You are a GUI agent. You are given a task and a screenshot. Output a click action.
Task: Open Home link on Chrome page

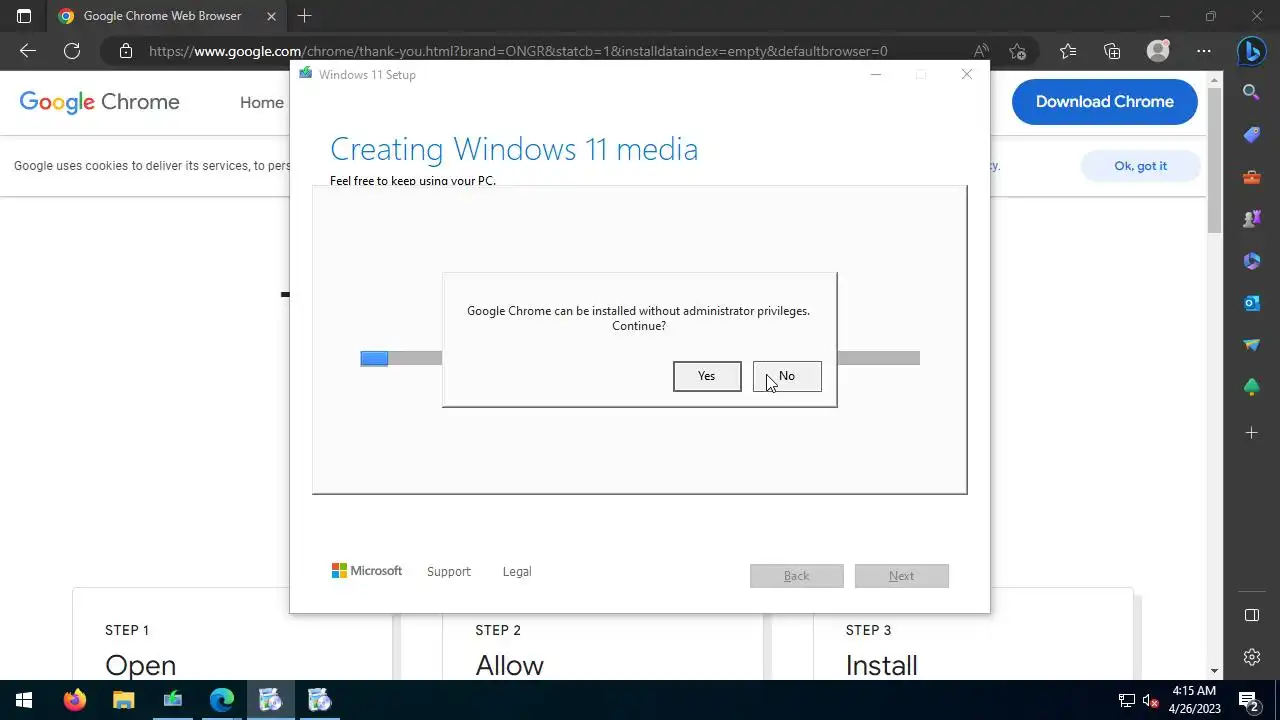(x=262, y=102)
